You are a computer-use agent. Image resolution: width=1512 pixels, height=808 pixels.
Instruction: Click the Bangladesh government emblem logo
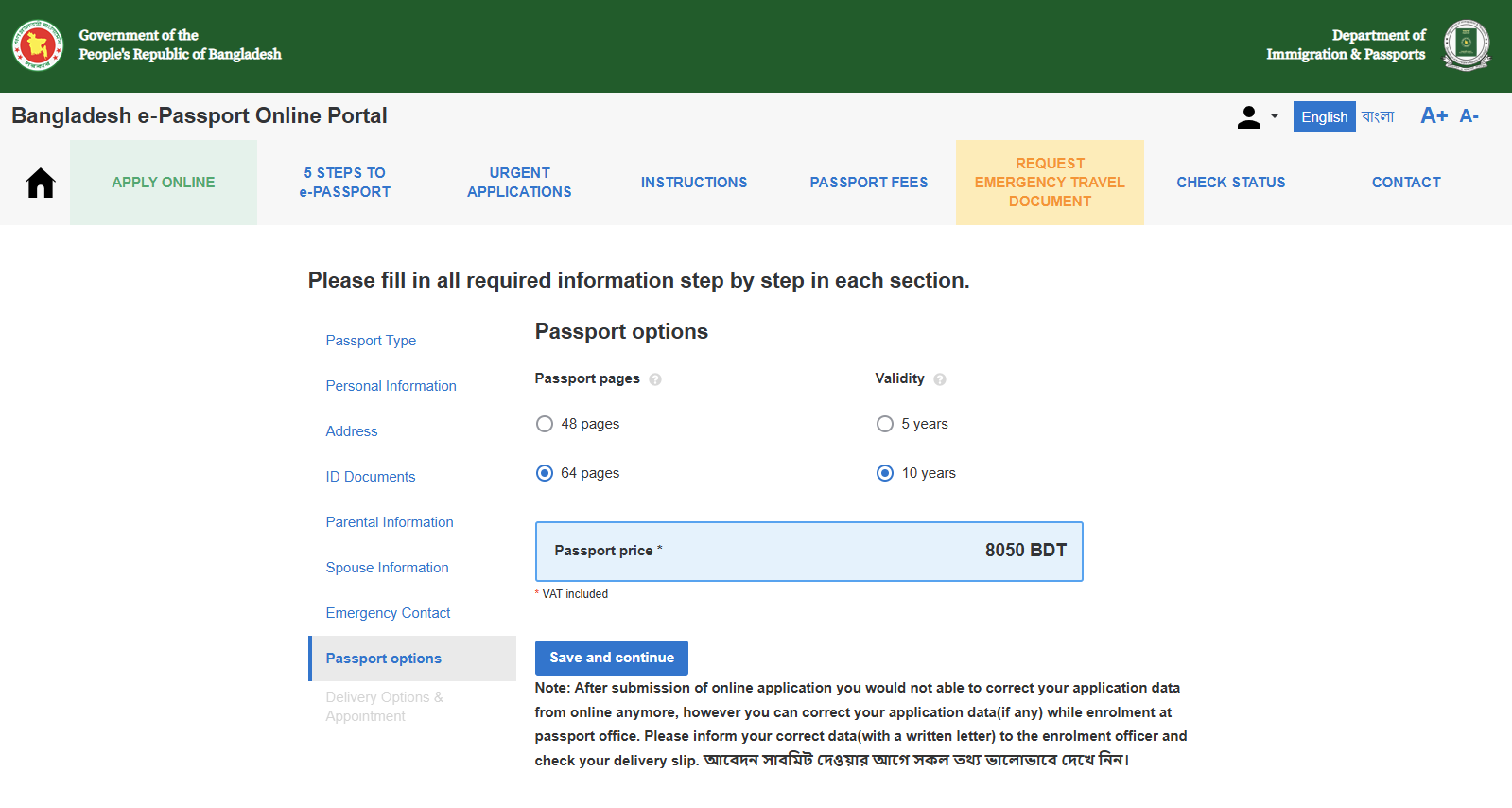(x=38, y=44)
